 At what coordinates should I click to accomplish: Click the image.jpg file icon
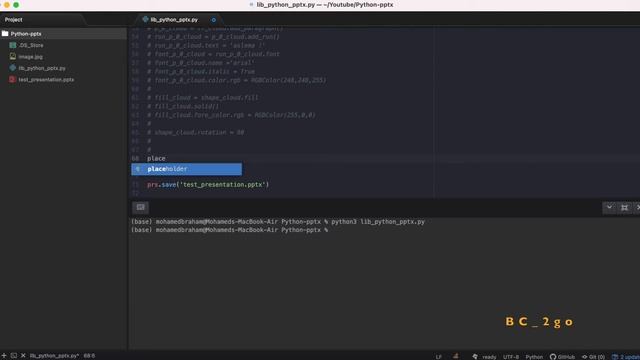[x=13, y=56]
